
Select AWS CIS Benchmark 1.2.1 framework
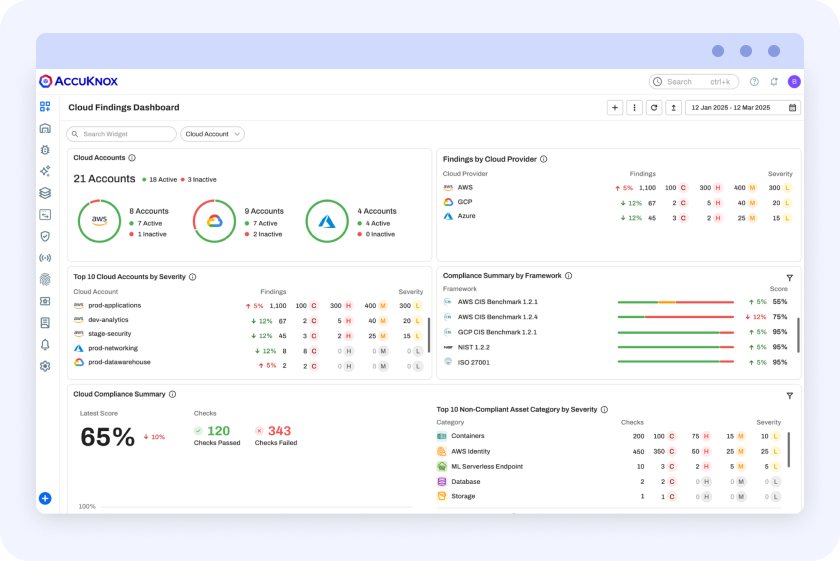coord(497,301)
